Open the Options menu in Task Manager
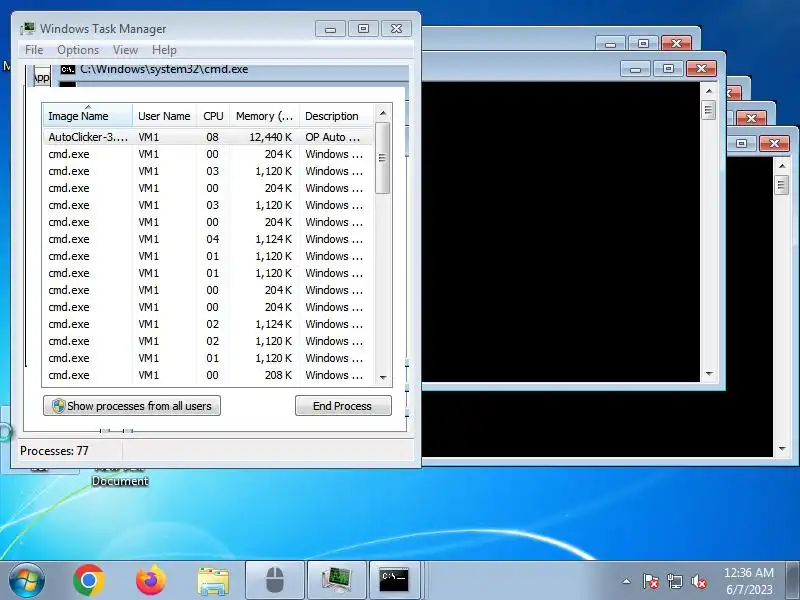This screenshot has width=800, height=600. coord(78,50)
